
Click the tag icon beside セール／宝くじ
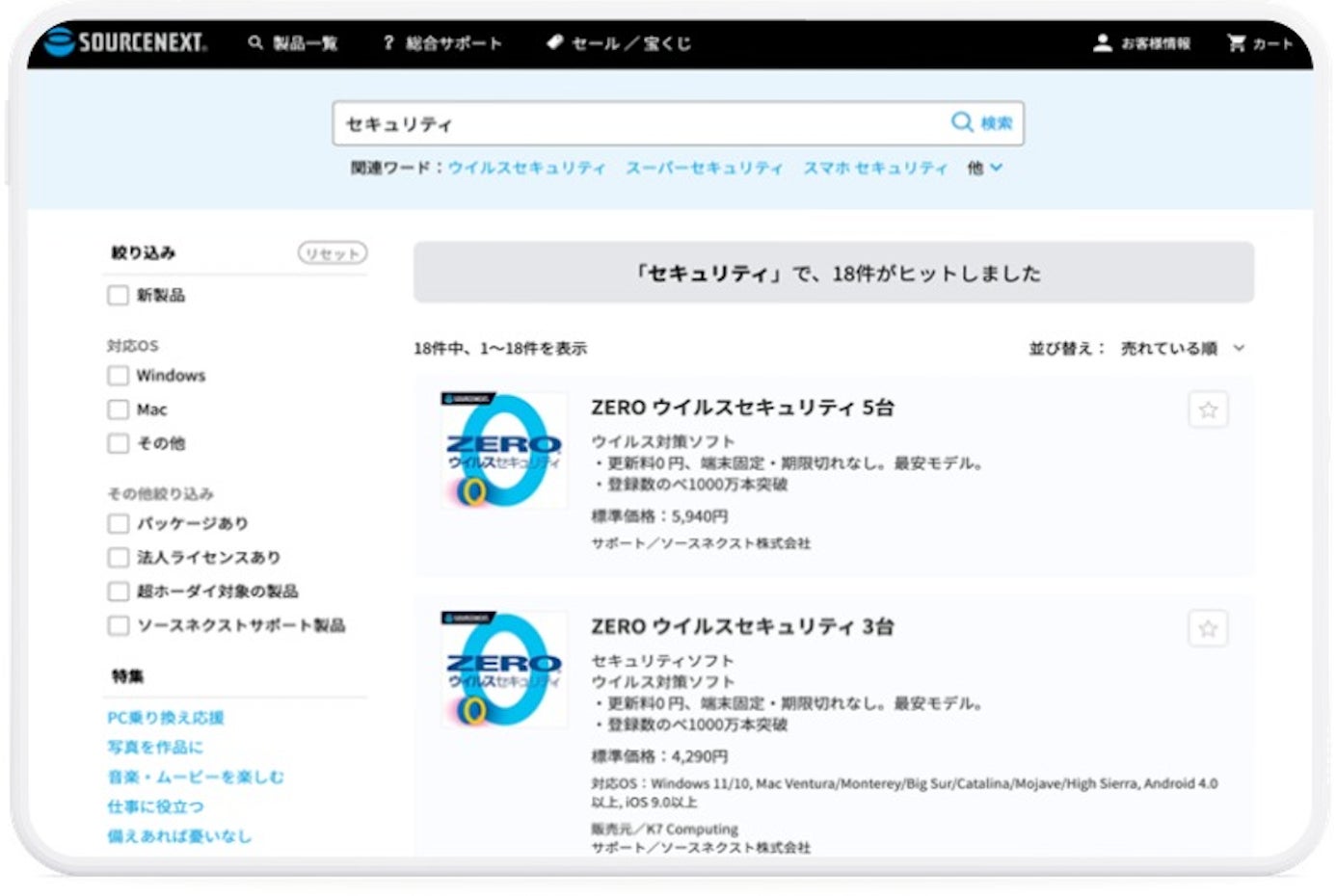[554, 42]
